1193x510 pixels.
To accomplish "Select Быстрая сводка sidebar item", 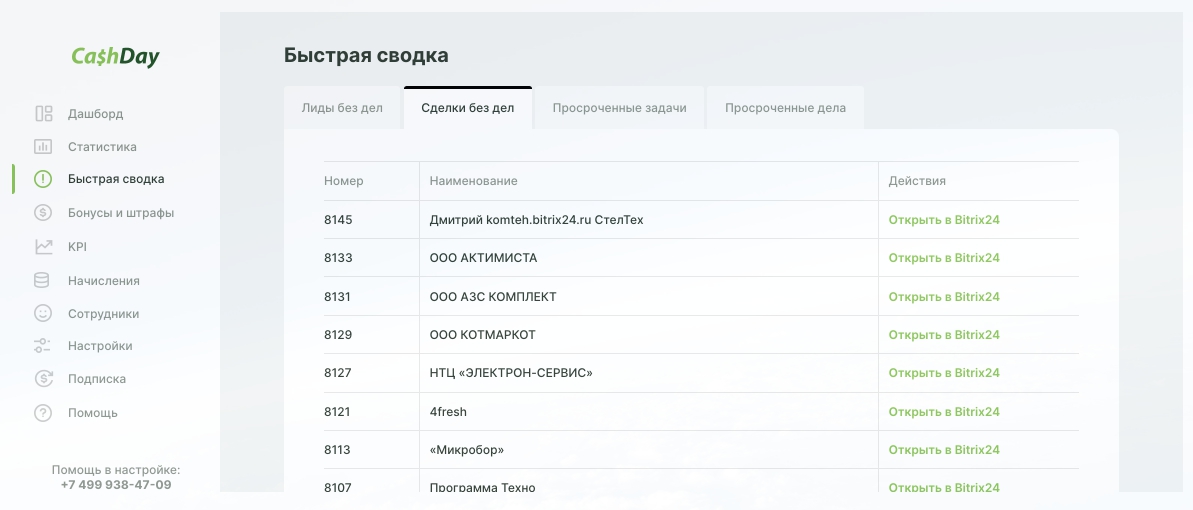I will click(x=116, y=179).
